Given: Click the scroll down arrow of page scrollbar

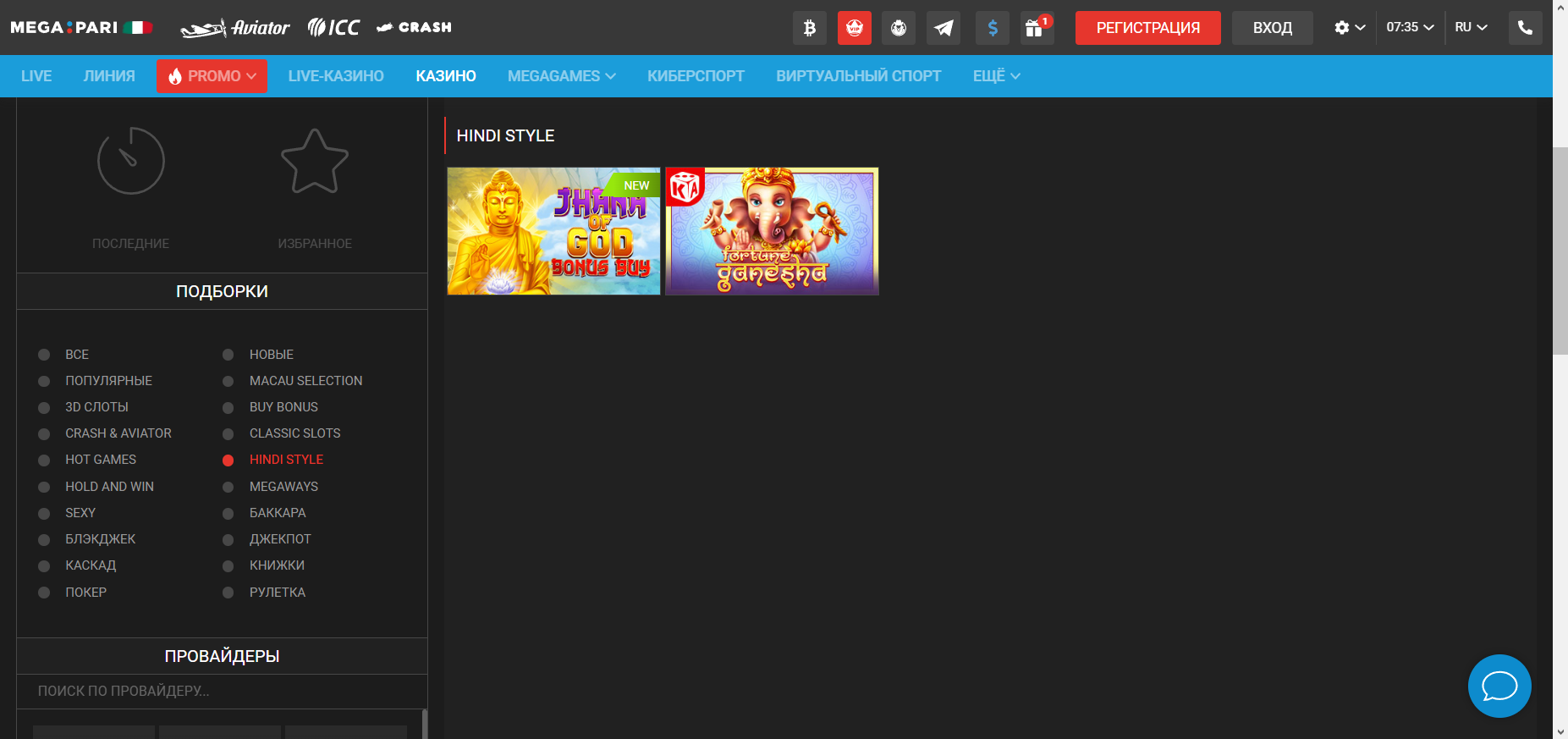Looking at the screenshot, I should [x=1560, y=731].
